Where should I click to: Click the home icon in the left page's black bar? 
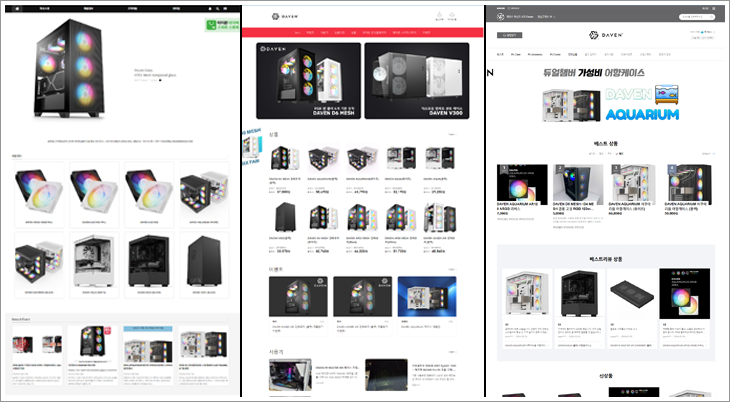(x=17, y=8)
